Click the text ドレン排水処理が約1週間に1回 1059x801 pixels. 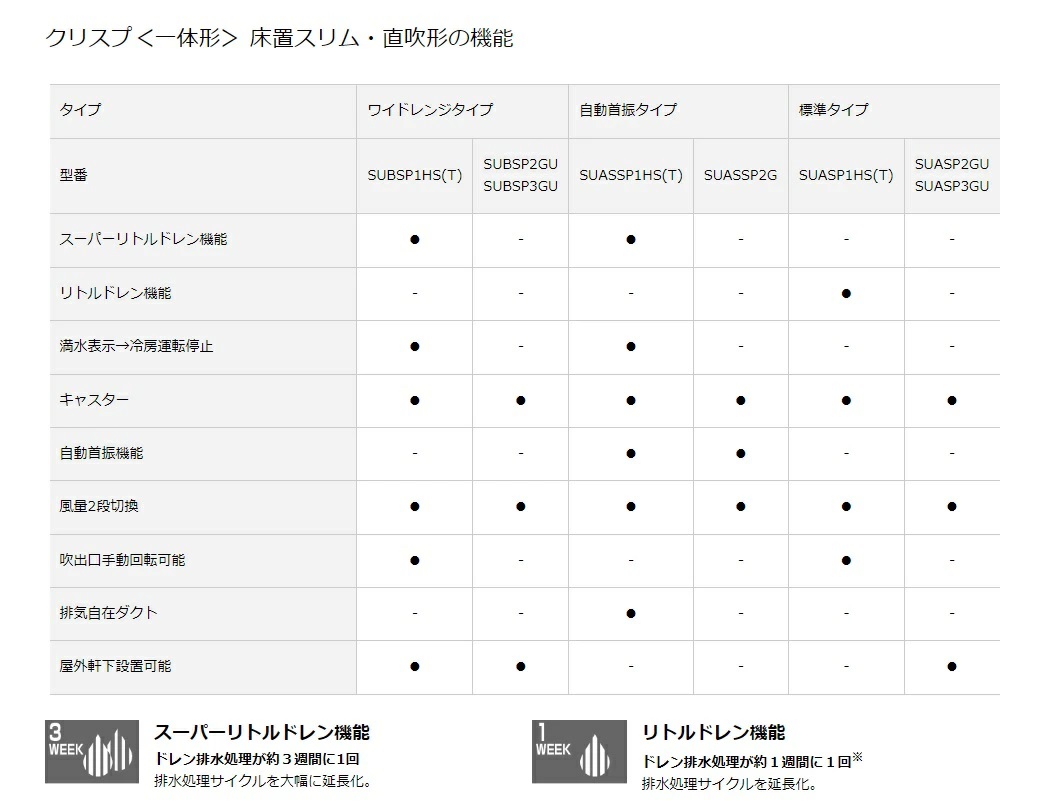click(x=746, y=762)
